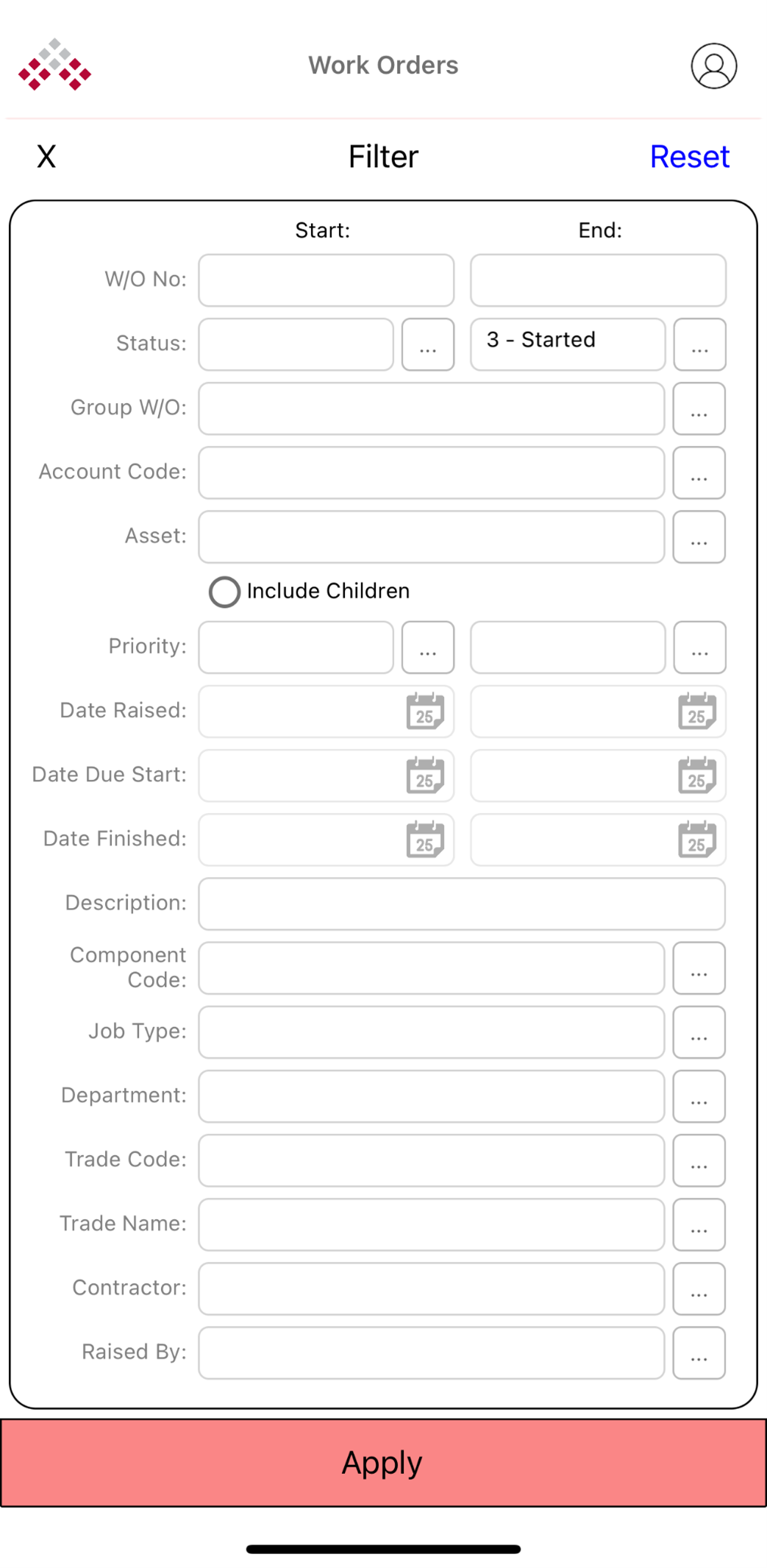767x1568 pixels.
Task: Open the Date Raised end calendar picker
Action: point(697,711)
